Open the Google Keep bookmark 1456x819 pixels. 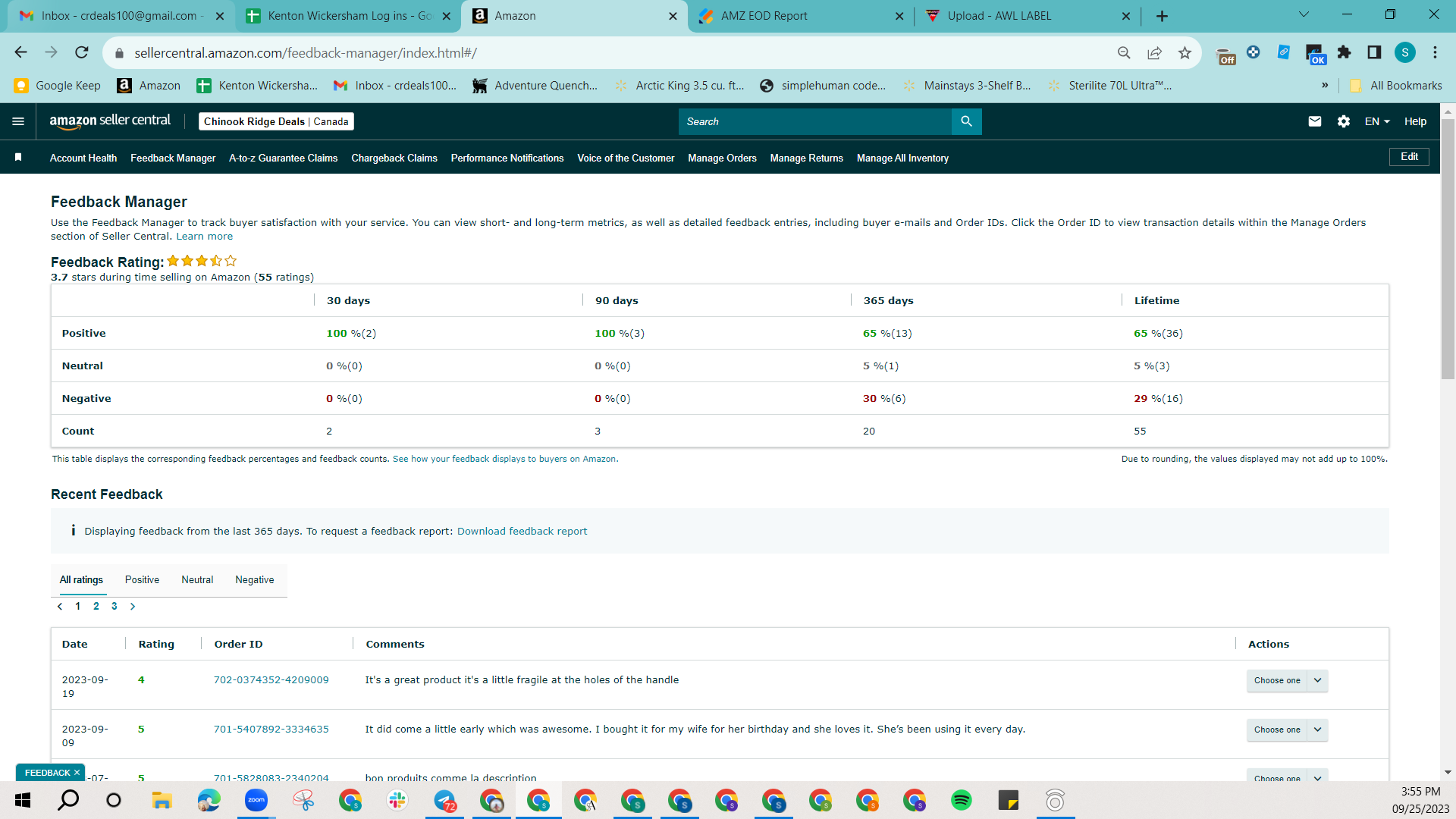coord(58,86)
